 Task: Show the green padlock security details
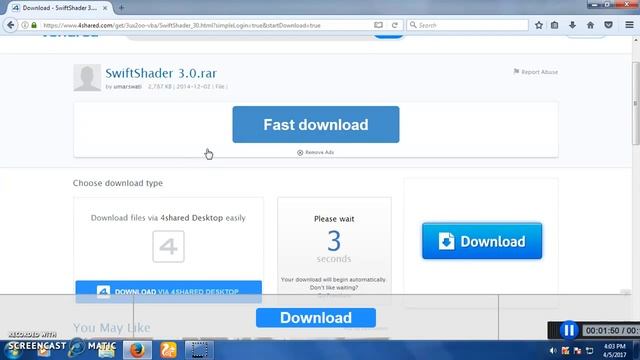pos(34,25)
